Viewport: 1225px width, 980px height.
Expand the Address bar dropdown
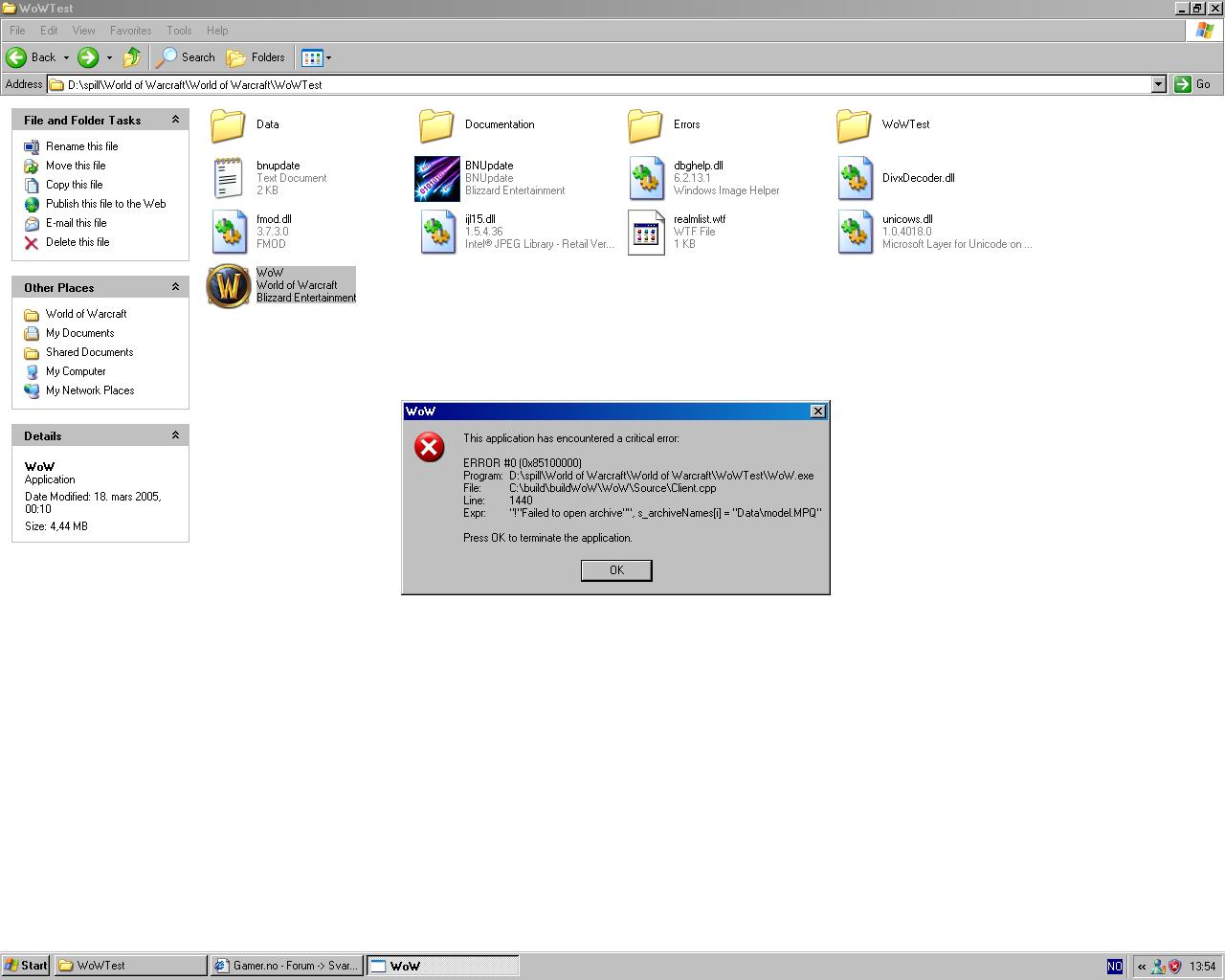pyautogui.click(x=1158, y=84)
